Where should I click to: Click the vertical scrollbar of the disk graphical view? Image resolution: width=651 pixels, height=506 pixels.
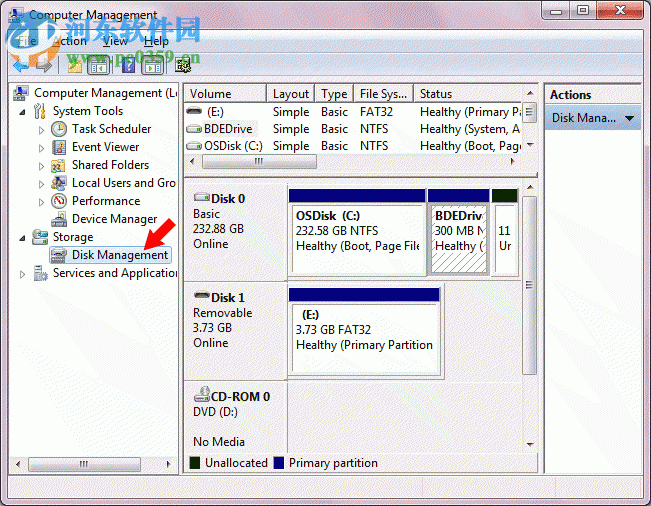click(529, 286)
